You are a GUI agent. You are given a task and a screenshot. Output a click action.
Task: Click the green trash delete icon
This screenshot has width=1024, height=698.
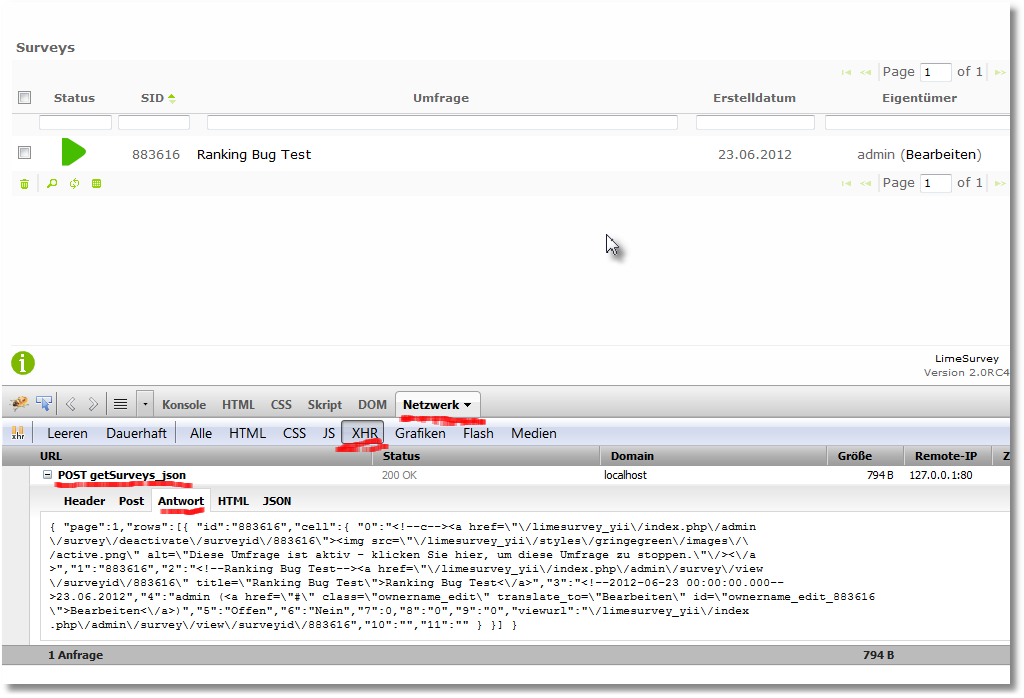point(24,184)
